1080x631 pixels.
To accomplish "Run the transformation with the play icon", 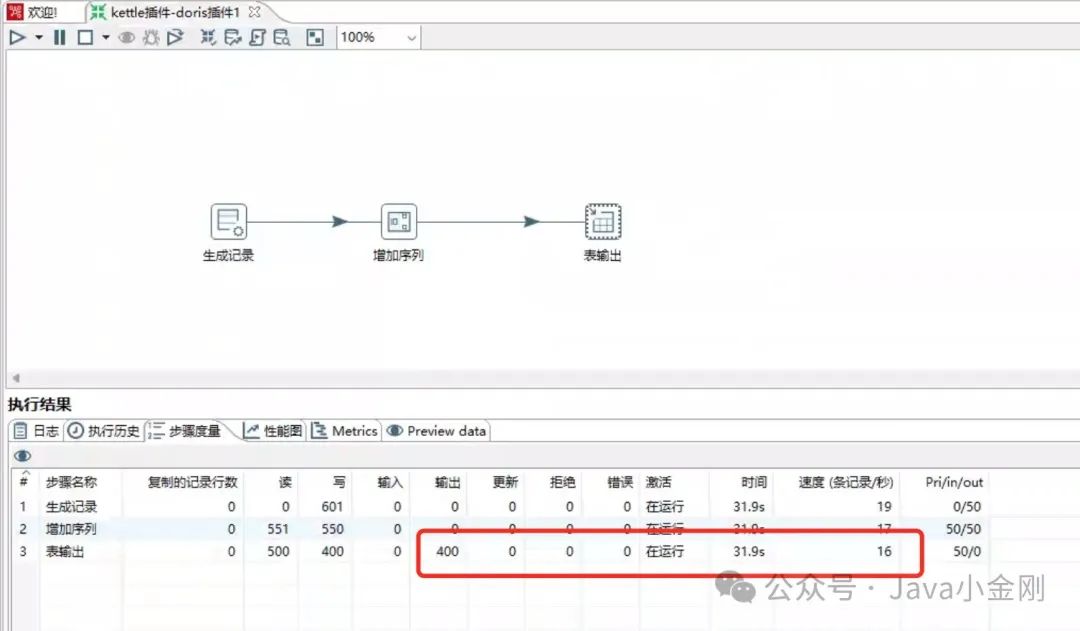I will [17, 37].
